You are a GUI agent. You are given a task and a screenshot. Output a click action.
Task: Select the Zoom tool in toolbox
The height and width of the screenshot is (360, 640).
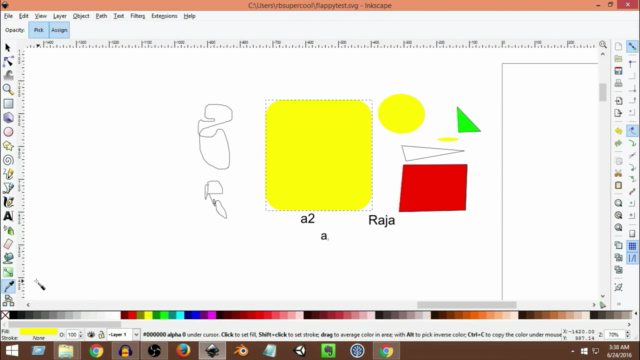(x=8, y=89)
